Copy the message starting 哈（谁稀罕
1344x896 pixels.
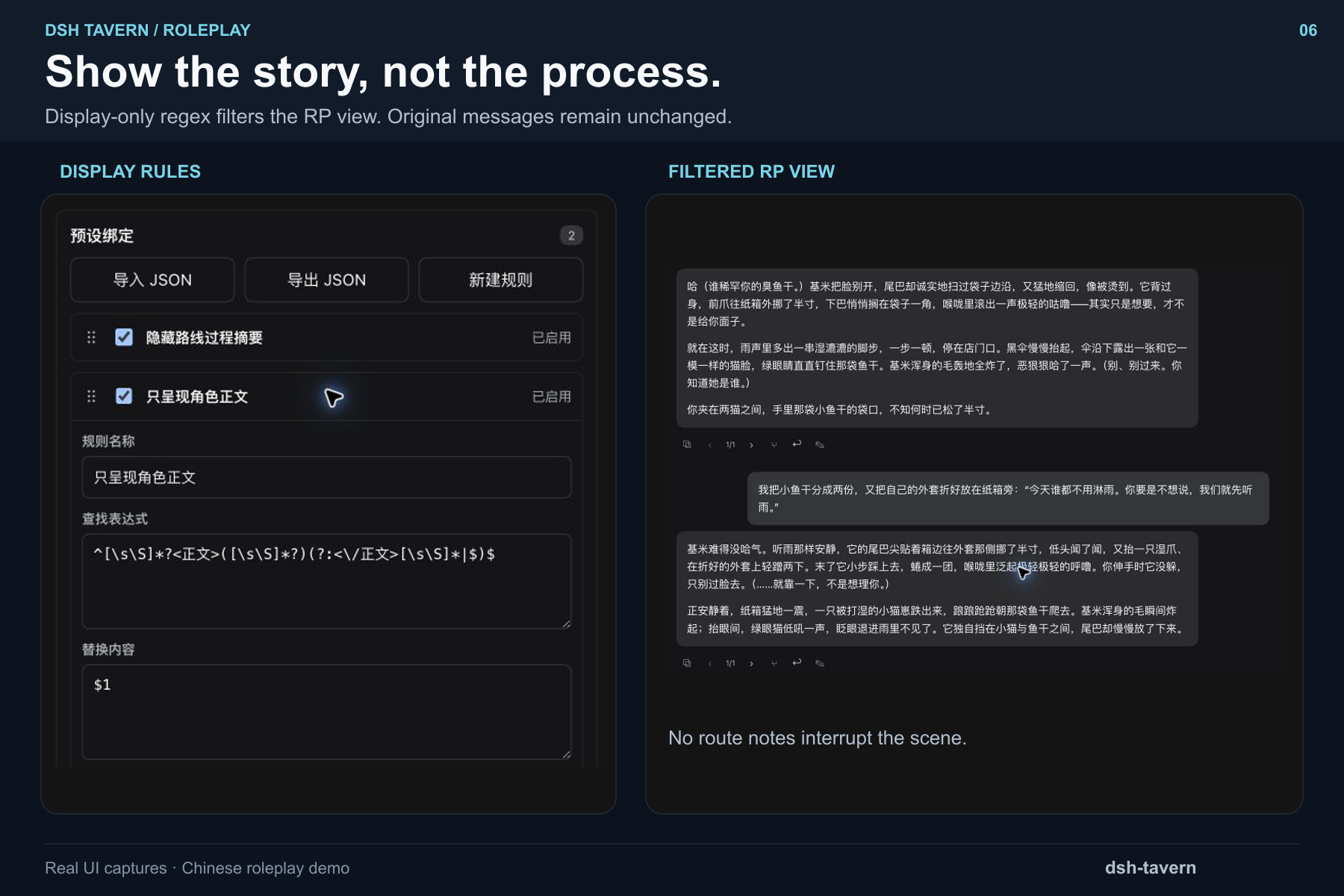687,444
